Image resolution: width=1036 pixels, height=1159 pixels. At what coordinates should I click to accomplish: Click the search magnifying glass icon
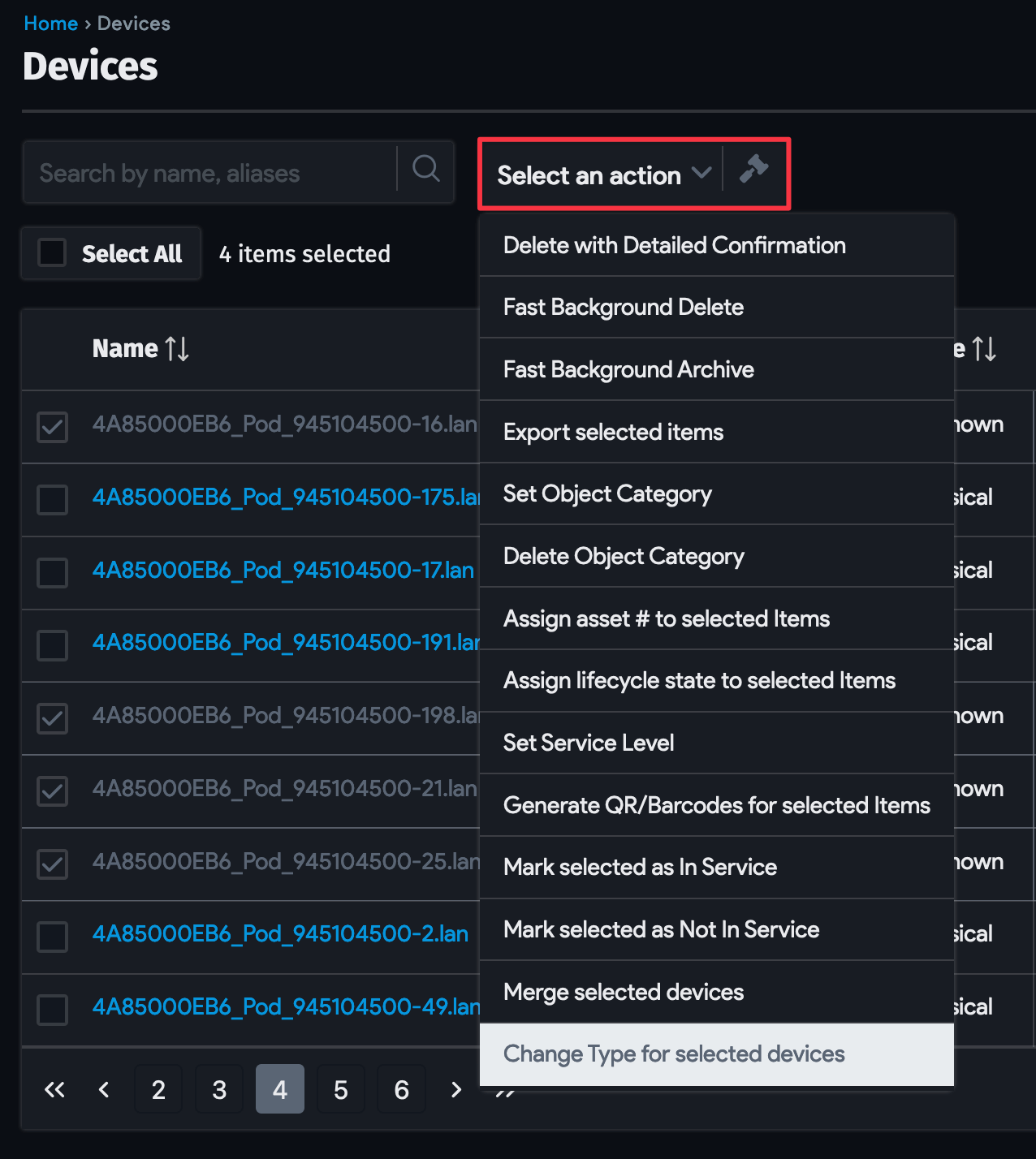425,171
